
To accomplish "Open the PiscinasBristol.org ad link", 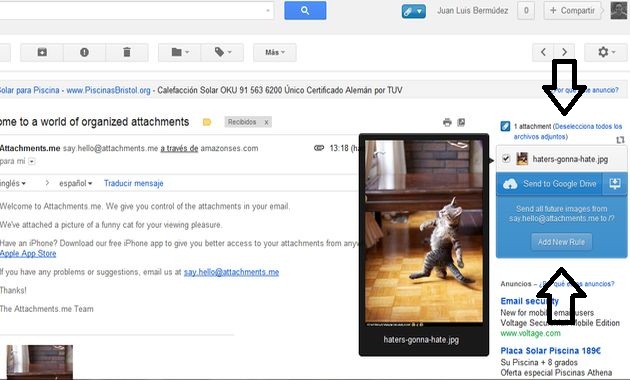I will 108,90.
